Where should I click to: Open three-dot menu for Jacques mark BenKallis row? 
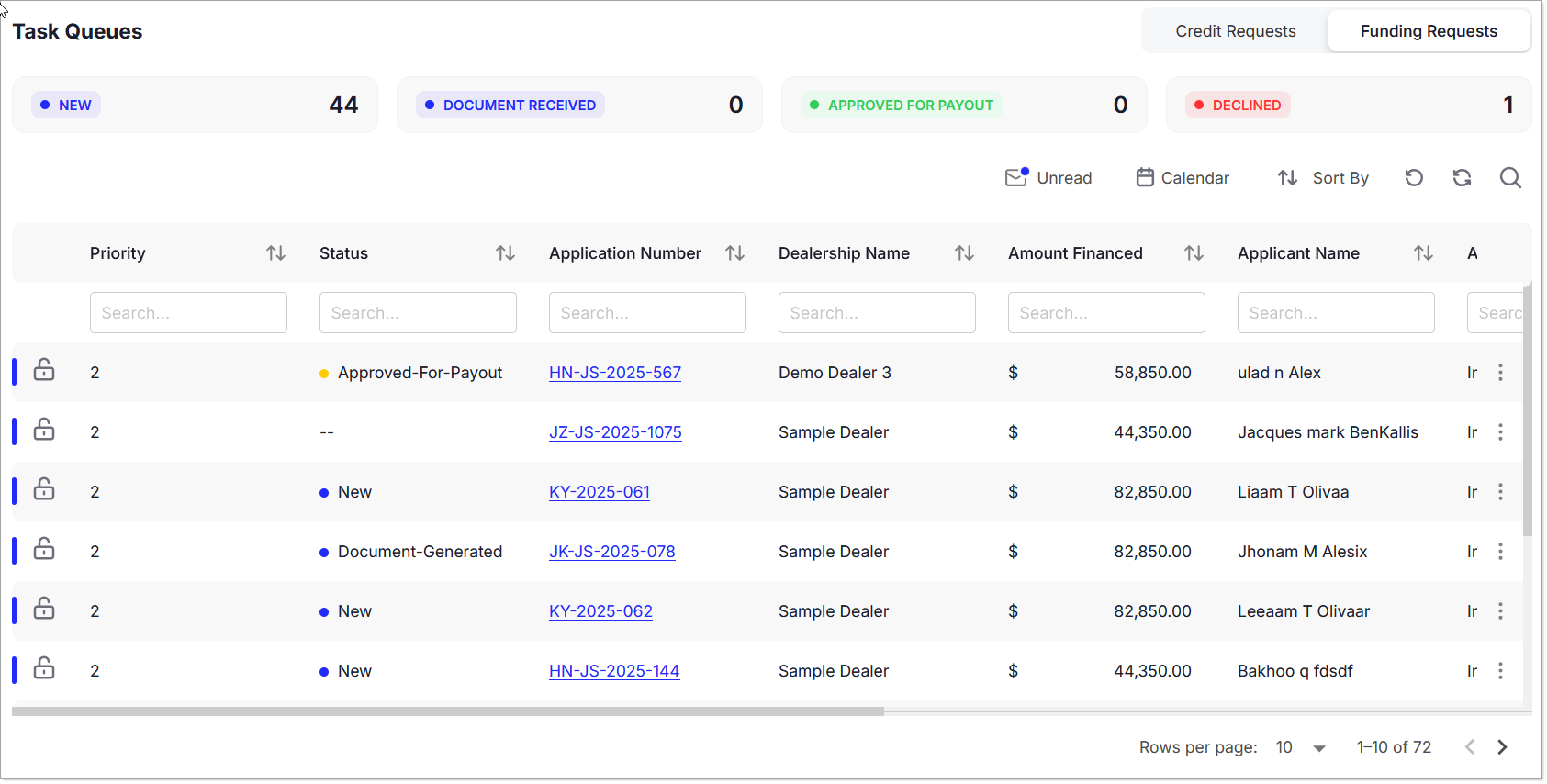pyautogui.click(x=1500, y=432)
